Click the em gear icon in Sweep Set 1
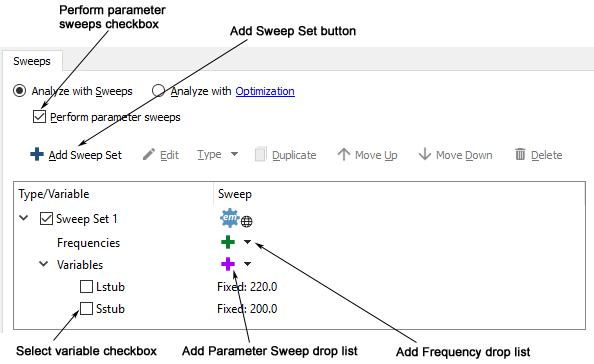The image size is (594, 364). pos(230,218)
